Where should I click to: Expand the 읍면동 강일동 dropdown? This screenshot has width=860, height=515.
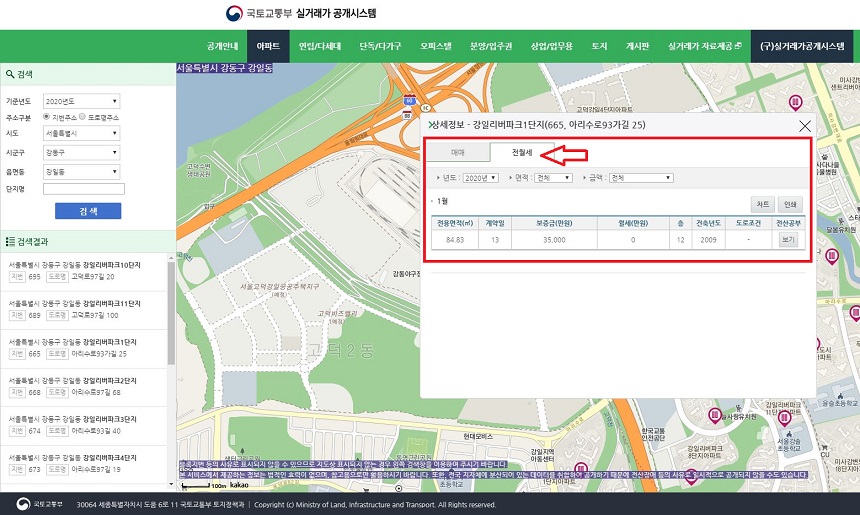pyautogui.click(x=81, y=172)
